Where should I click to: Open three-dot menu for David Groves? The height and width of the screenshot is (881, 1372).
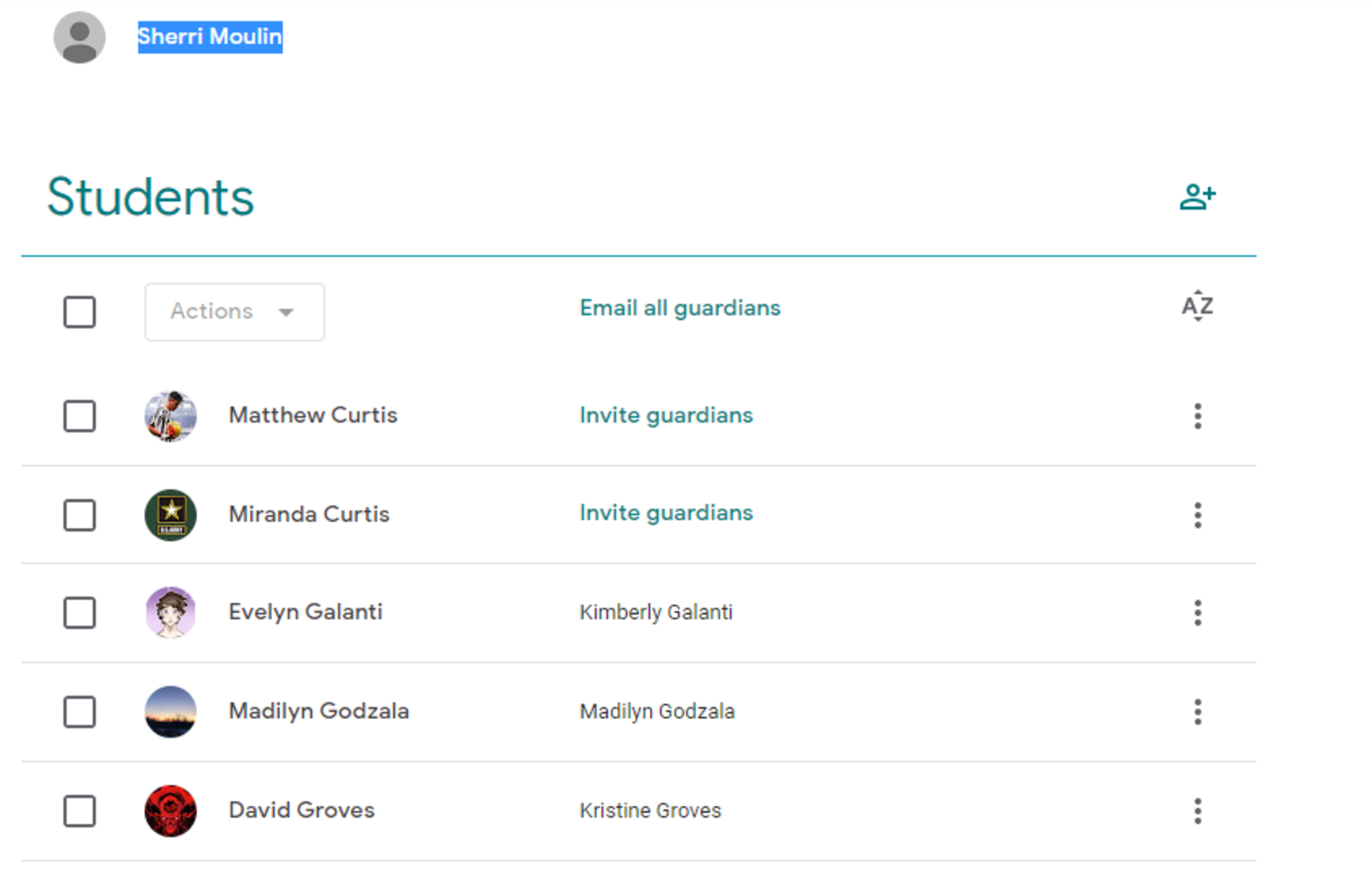click(1197, 811)
